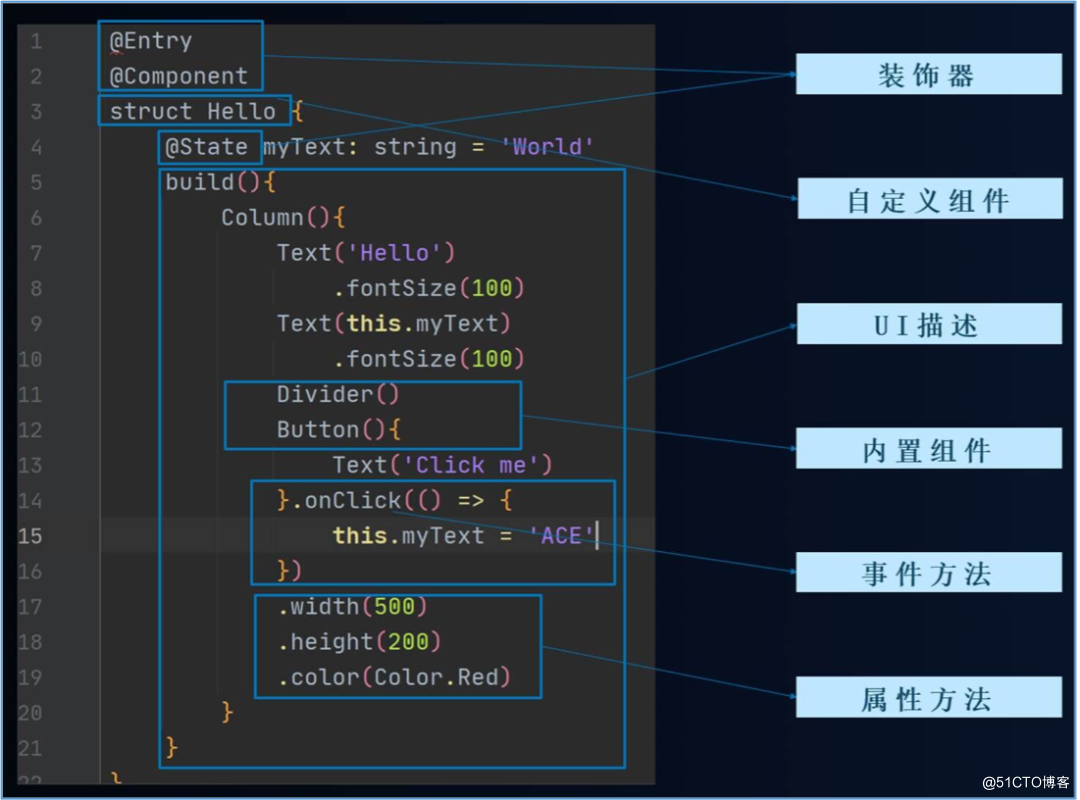Click the @Component decorator text
Viewport: 1080px width, 800px height.
click(178, 76)
